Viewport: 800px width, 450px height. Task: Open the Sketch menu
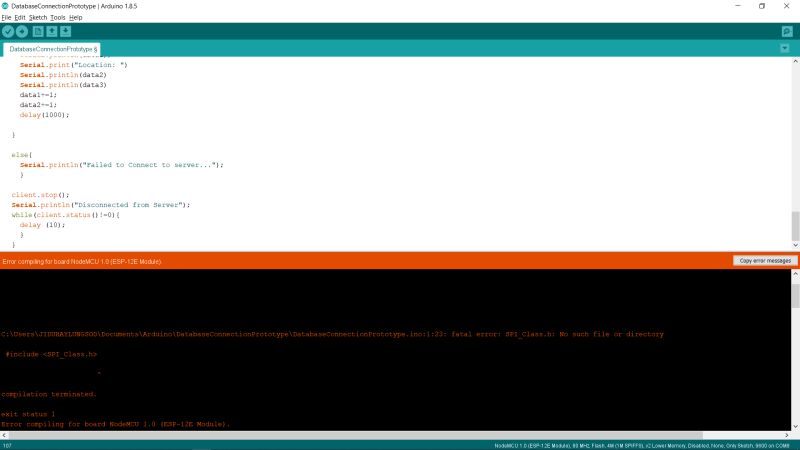pyautogui.click(x=38, y=17)
